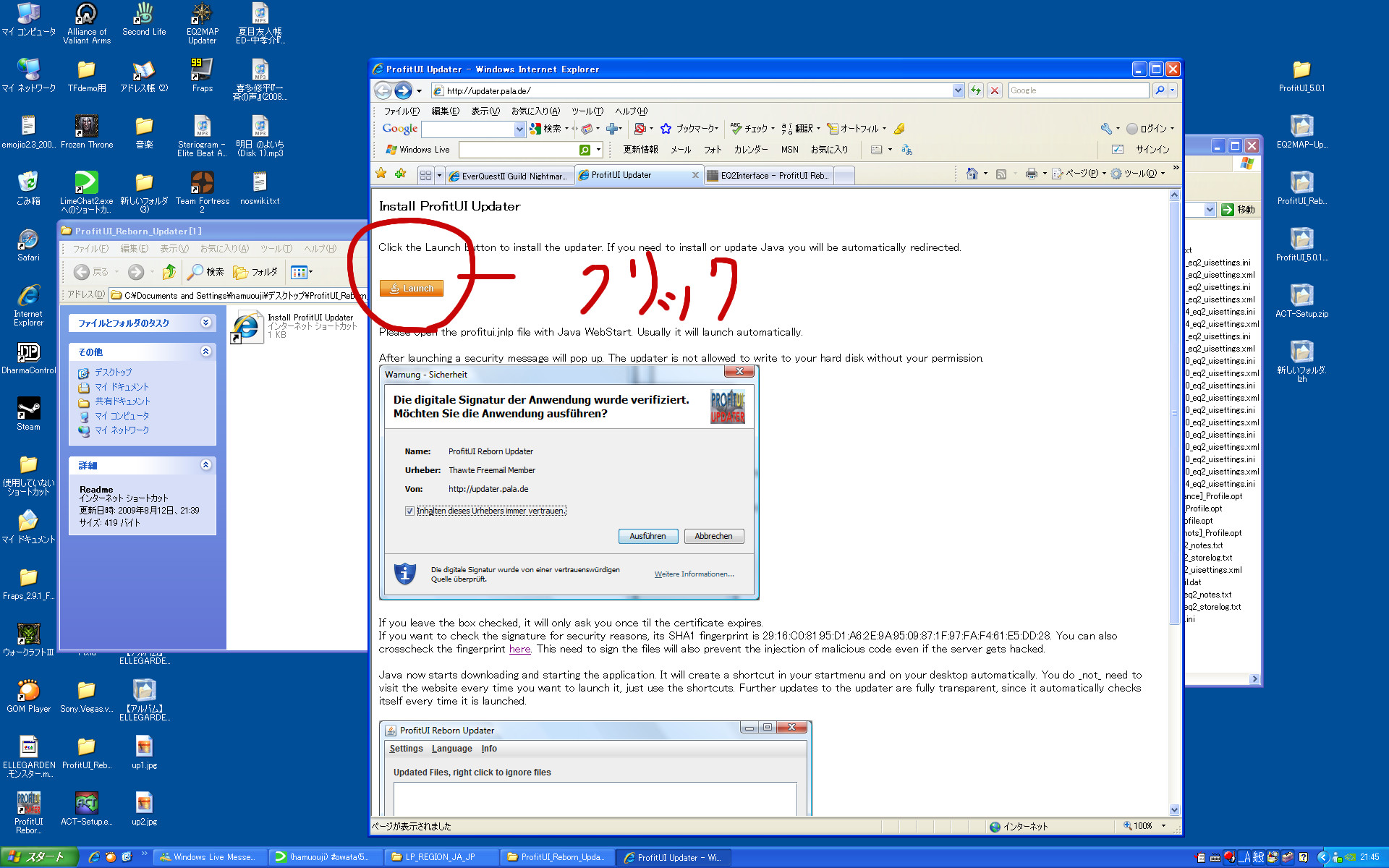Open the ツール(O) dropdown menu
This screenshot has width=1389, height=868.
click(1138, 174)
